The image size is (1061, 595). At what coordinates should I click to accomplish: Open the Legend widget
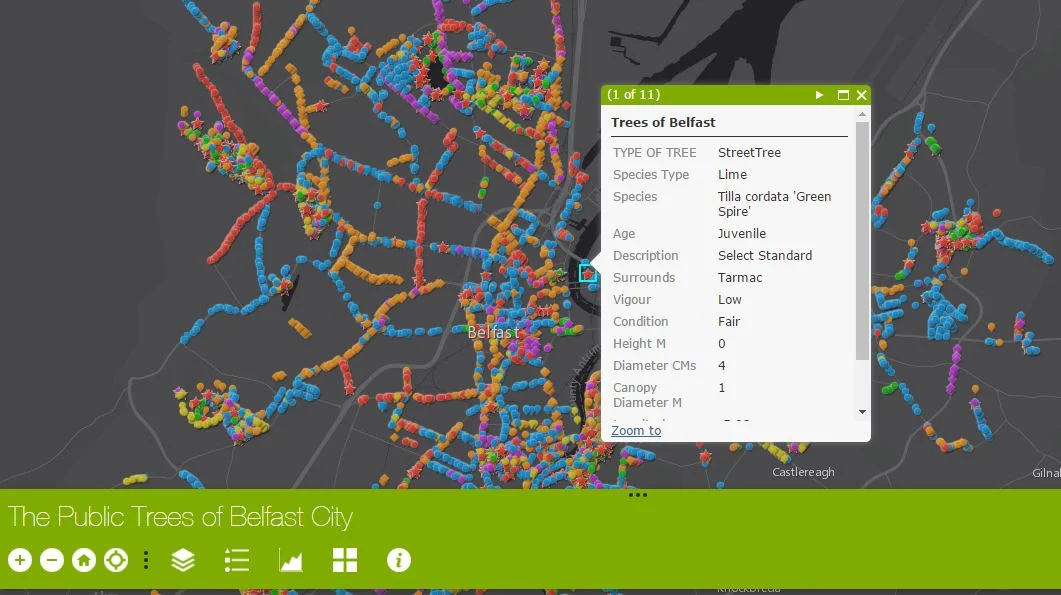click(237, 560)
